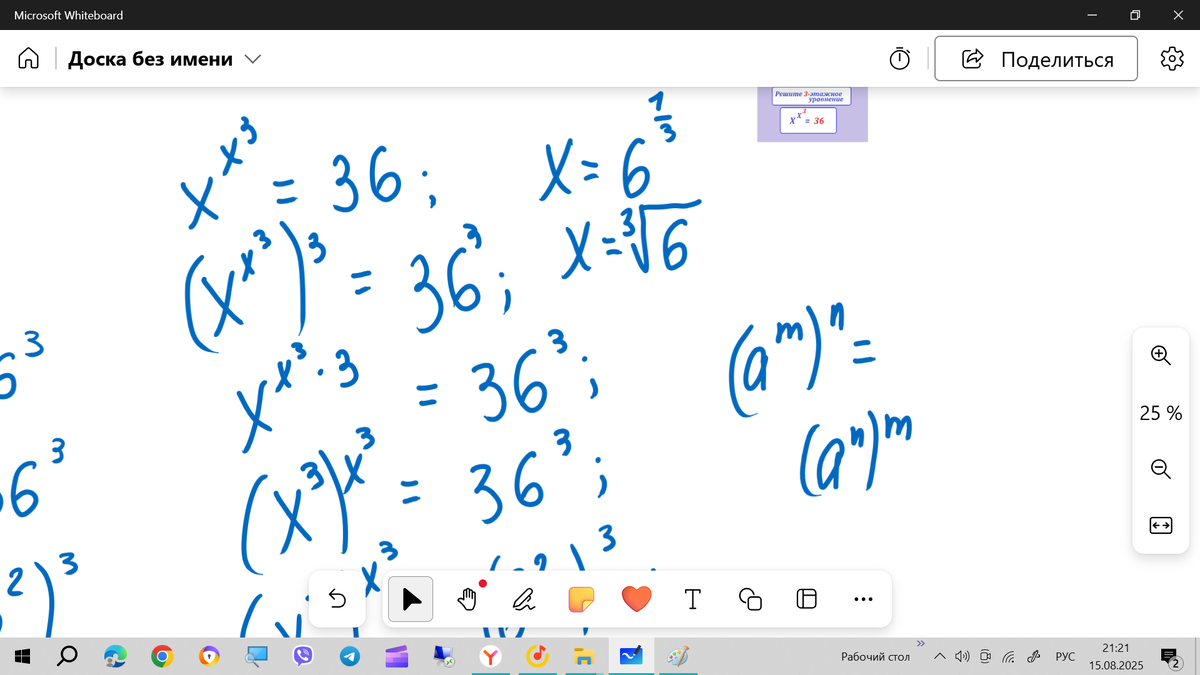Click the Поделиться share button
The width and height of the screenshot is (1200, 675).
tap(1036, 59)
